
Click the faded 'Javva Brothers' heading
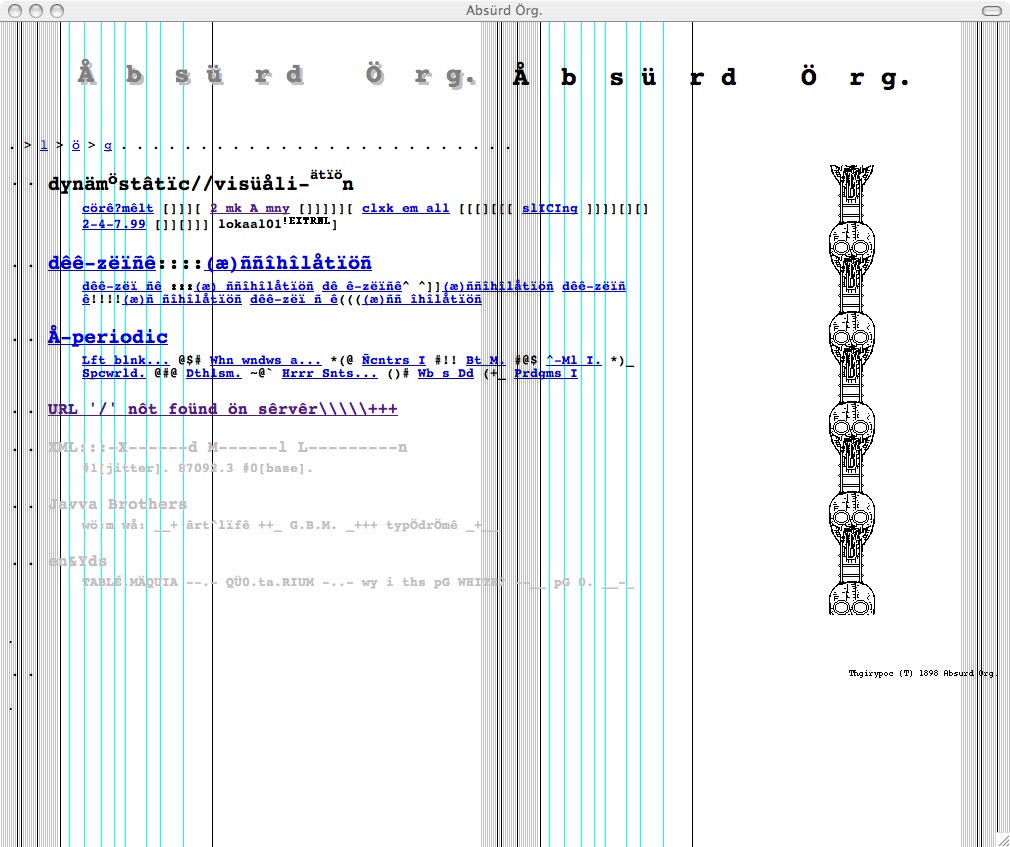[x=117, y=504]
